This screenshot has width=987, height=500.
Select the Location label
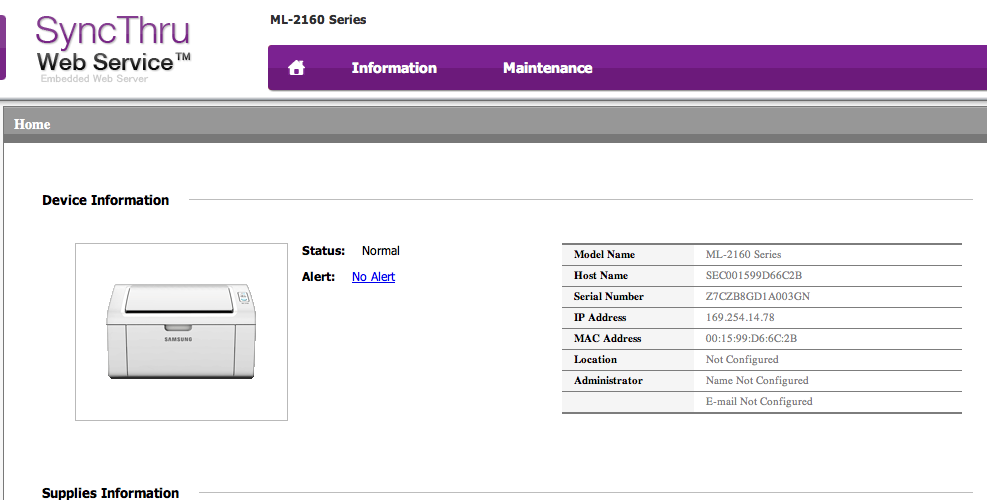[x=595, y=360]
